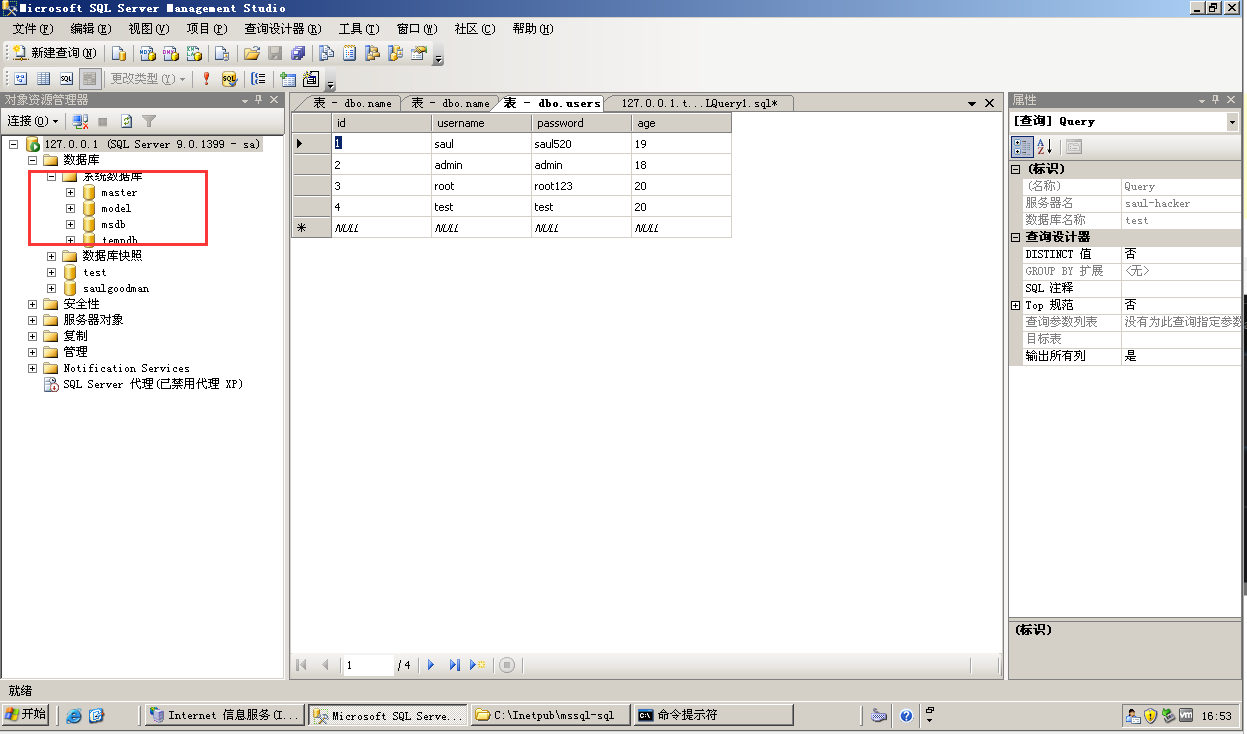Toggle the Results pane icon

coord(90,79)
